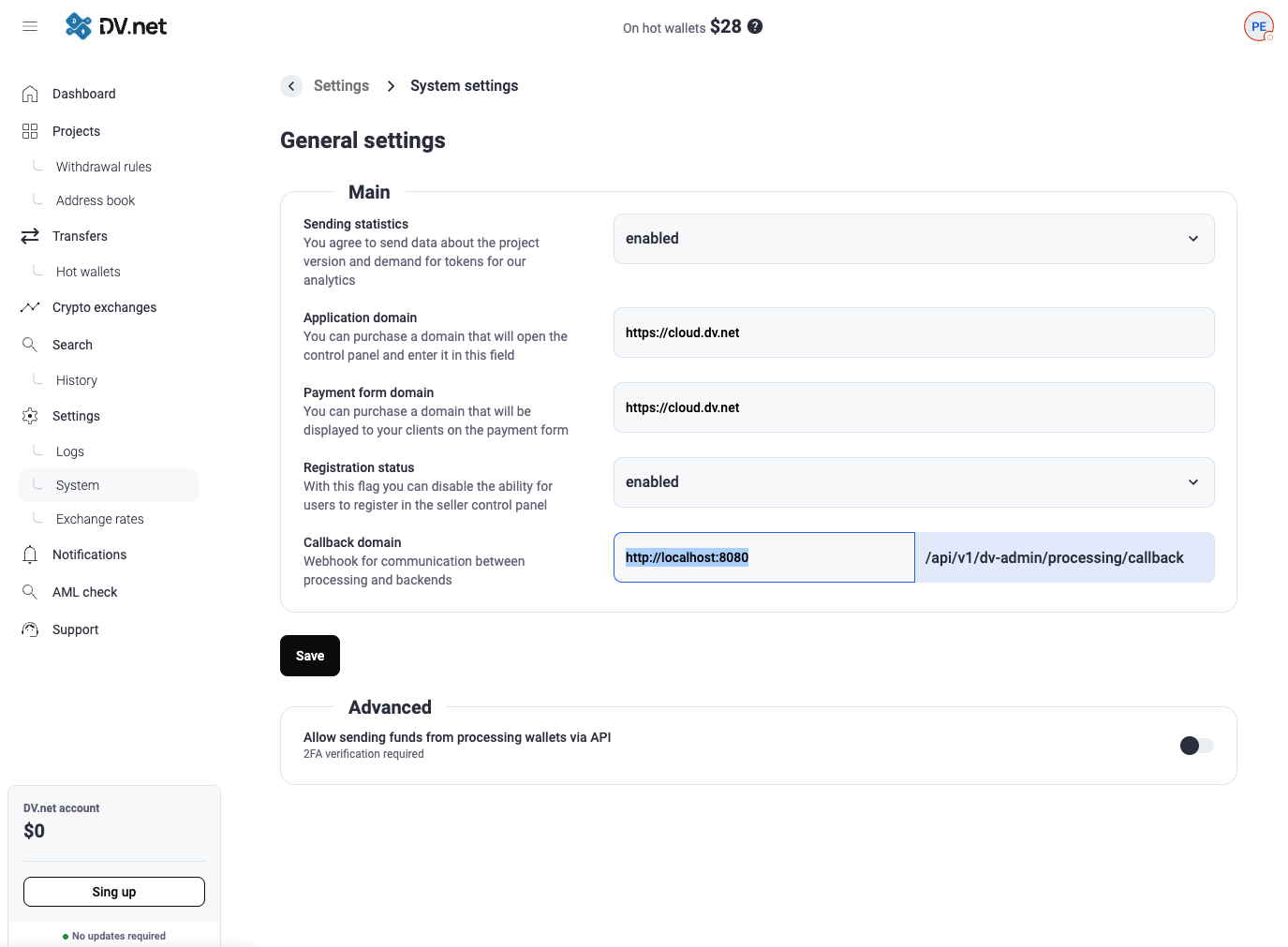Click the Settings breadcrumb link
Screen dimensions: 1288x947
point(341,86)
